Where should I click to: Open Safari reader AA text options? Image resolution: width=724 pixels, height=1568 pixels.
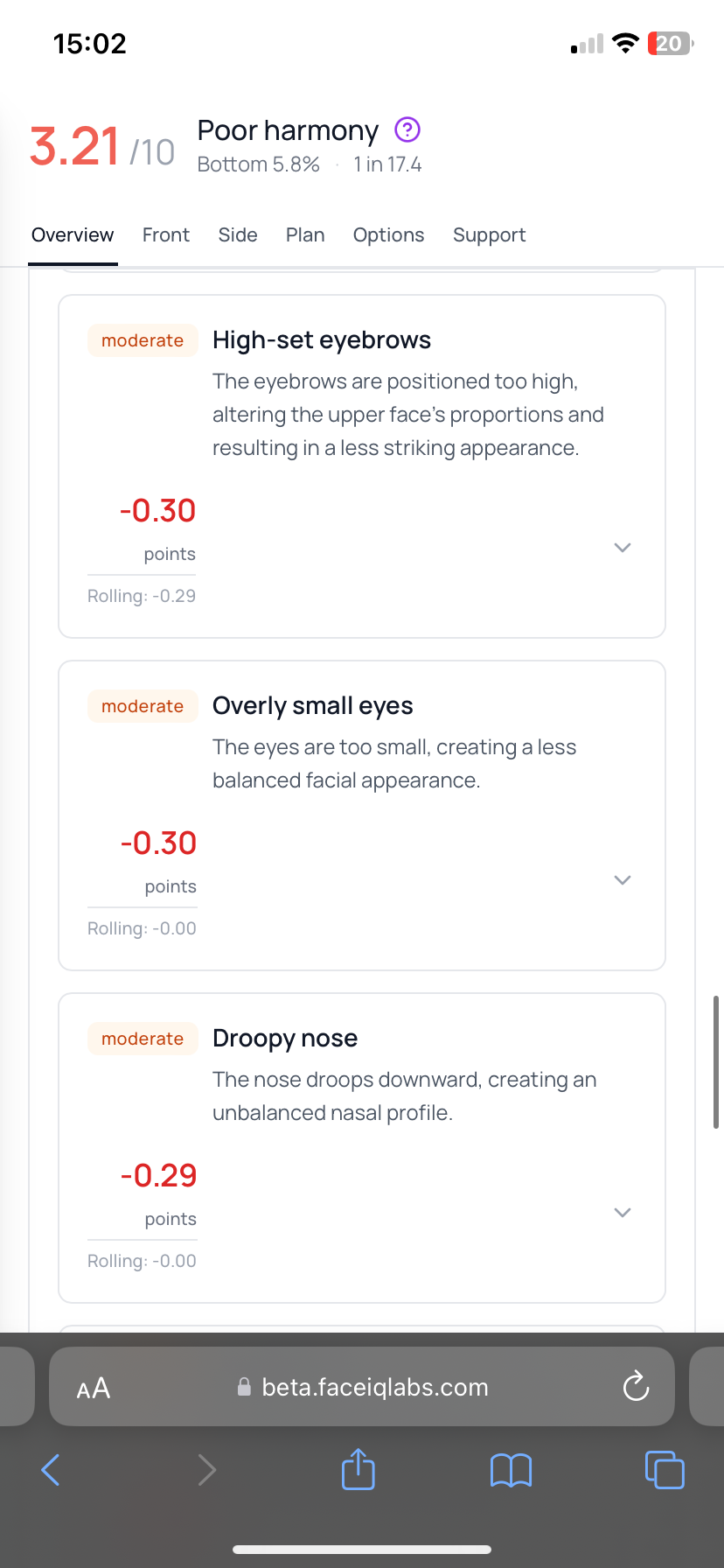94,1388
